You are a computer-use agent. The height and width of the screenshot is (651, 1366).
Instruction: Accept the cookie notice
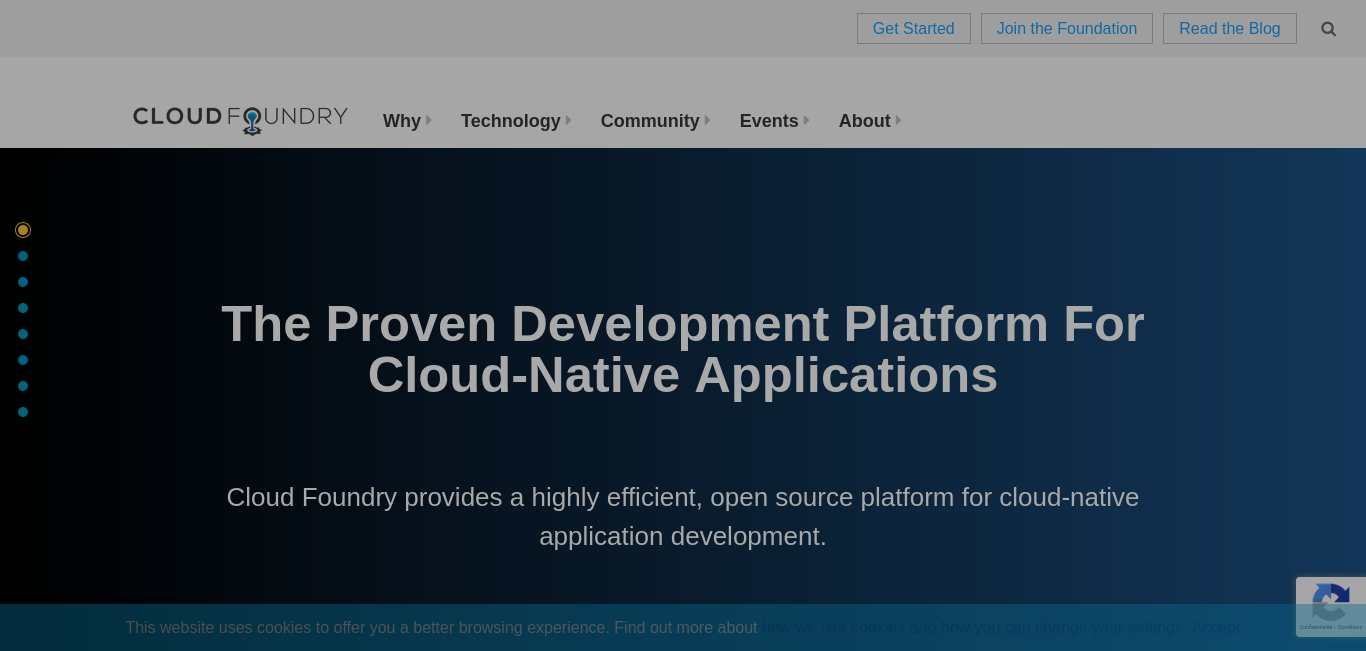pyautogui.click(x=1216, y=628)
